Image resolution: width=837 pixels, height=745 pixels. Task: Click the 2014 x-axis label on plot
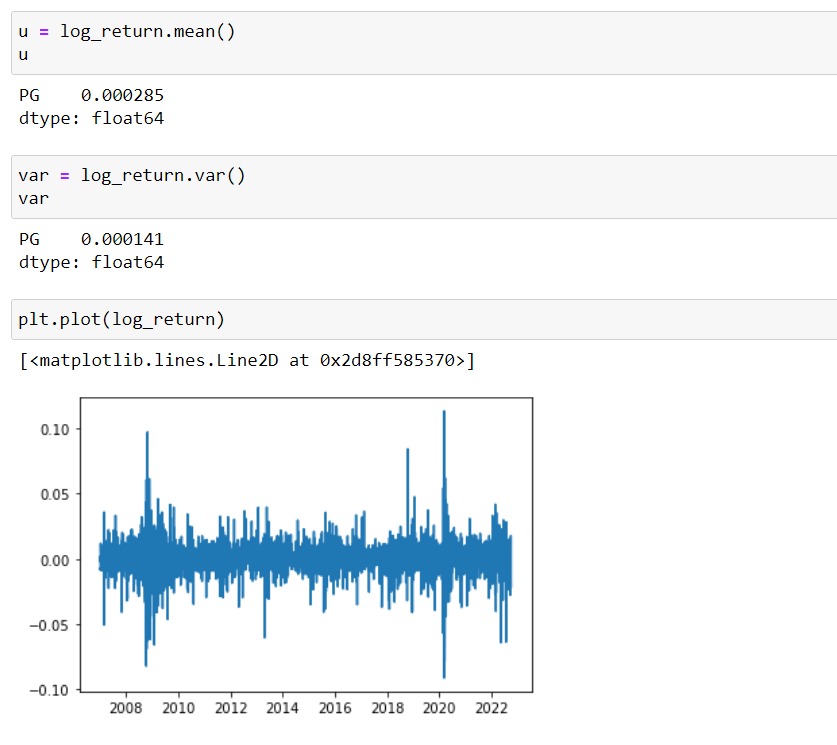[x=282, y=708]
